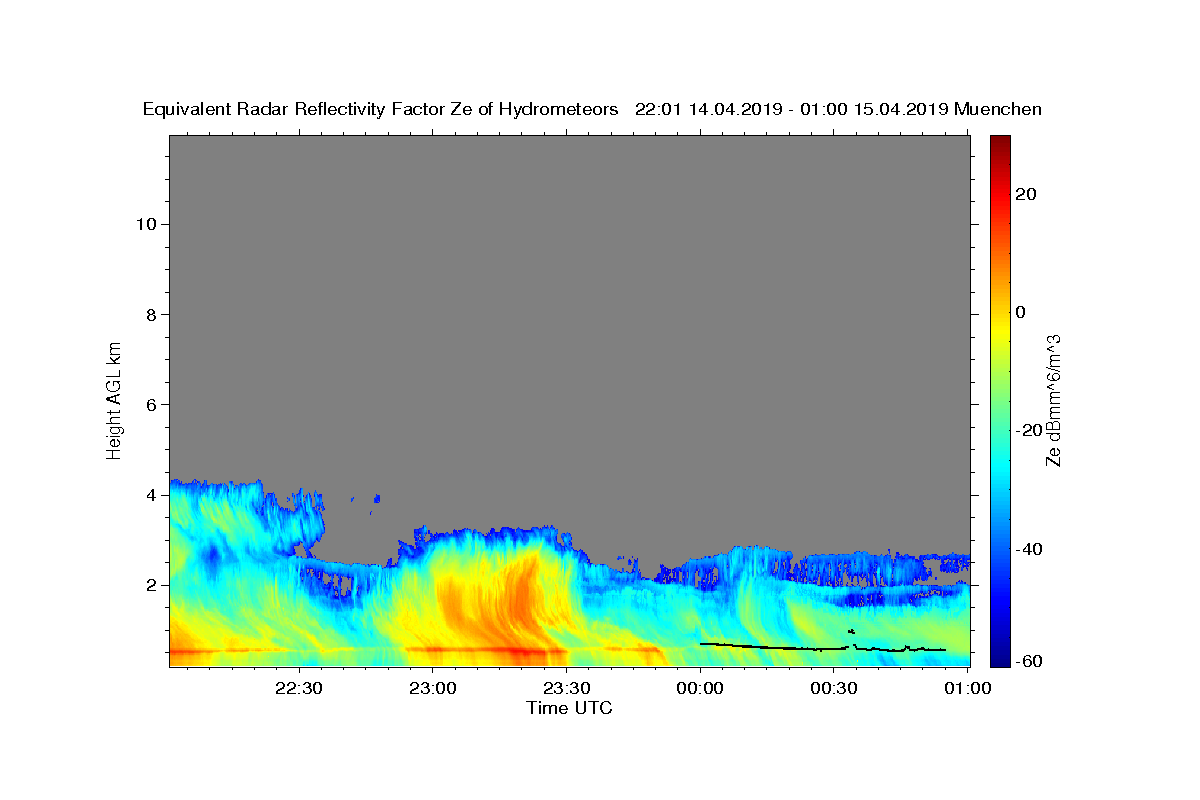Click the 23:30 time tick label
Viewport: 1200px width, 800px height.
click(x=566, y=687)
